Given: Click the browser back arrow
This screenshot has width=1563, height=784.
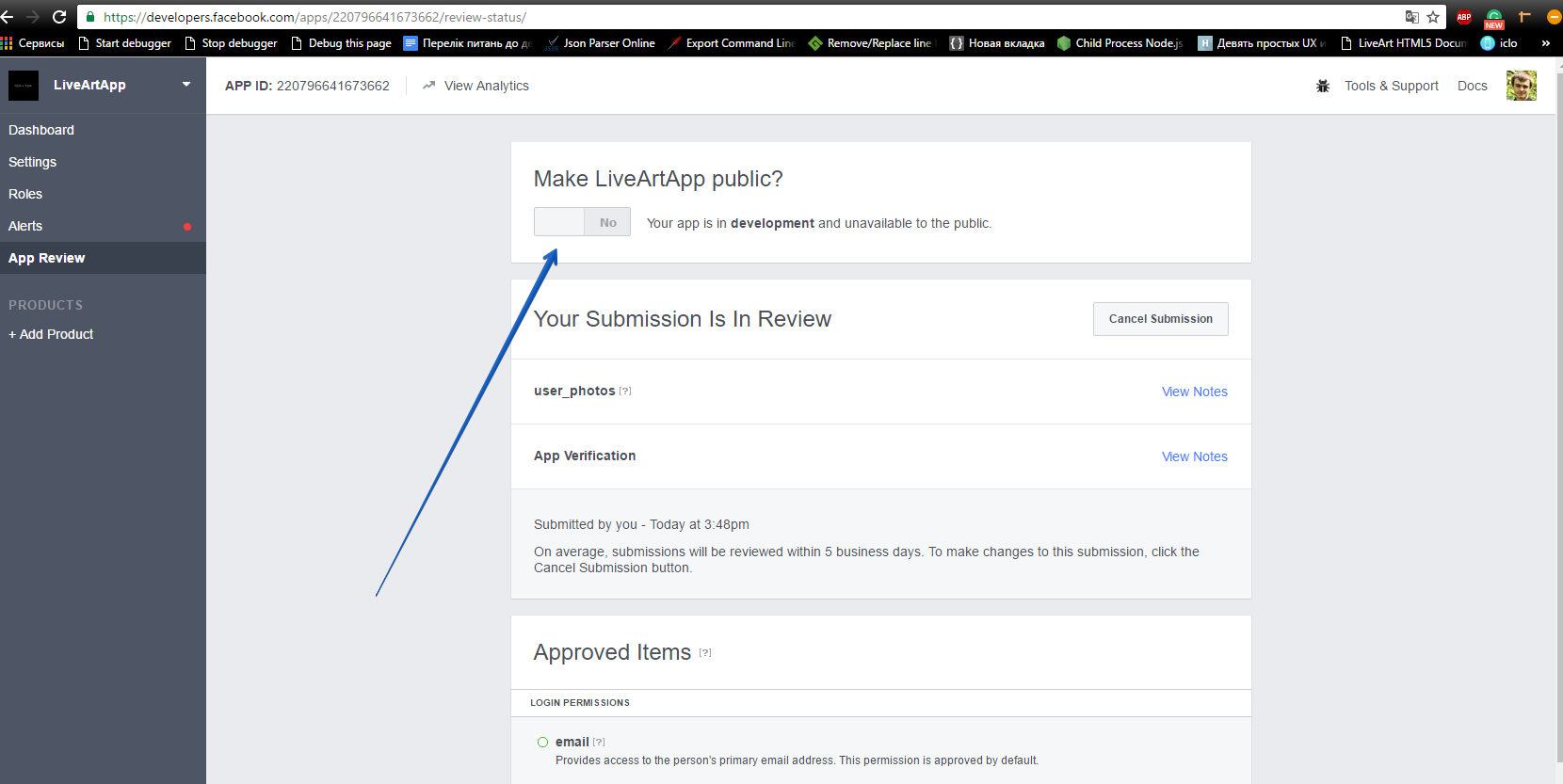Looking at the screenshot, I should tap(8, 17).
